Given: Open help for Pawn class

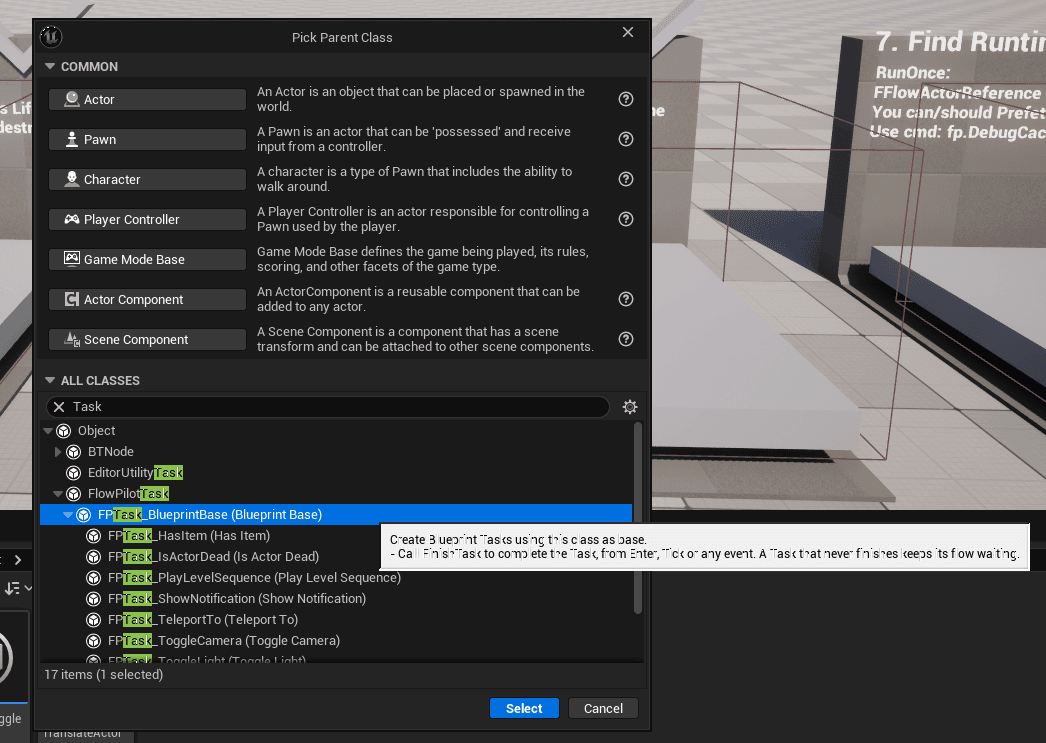Looking at the screenshot, I should [x=626, y=139].
